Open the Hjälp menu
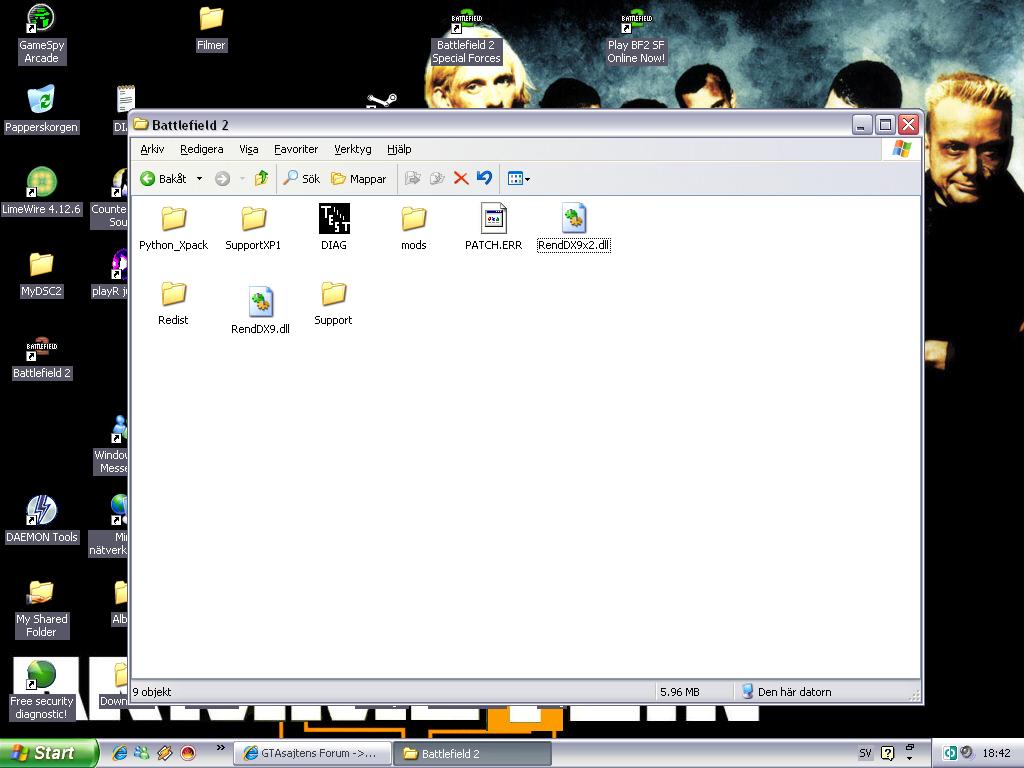1024x768 pixels. click(x=399, y=150)
